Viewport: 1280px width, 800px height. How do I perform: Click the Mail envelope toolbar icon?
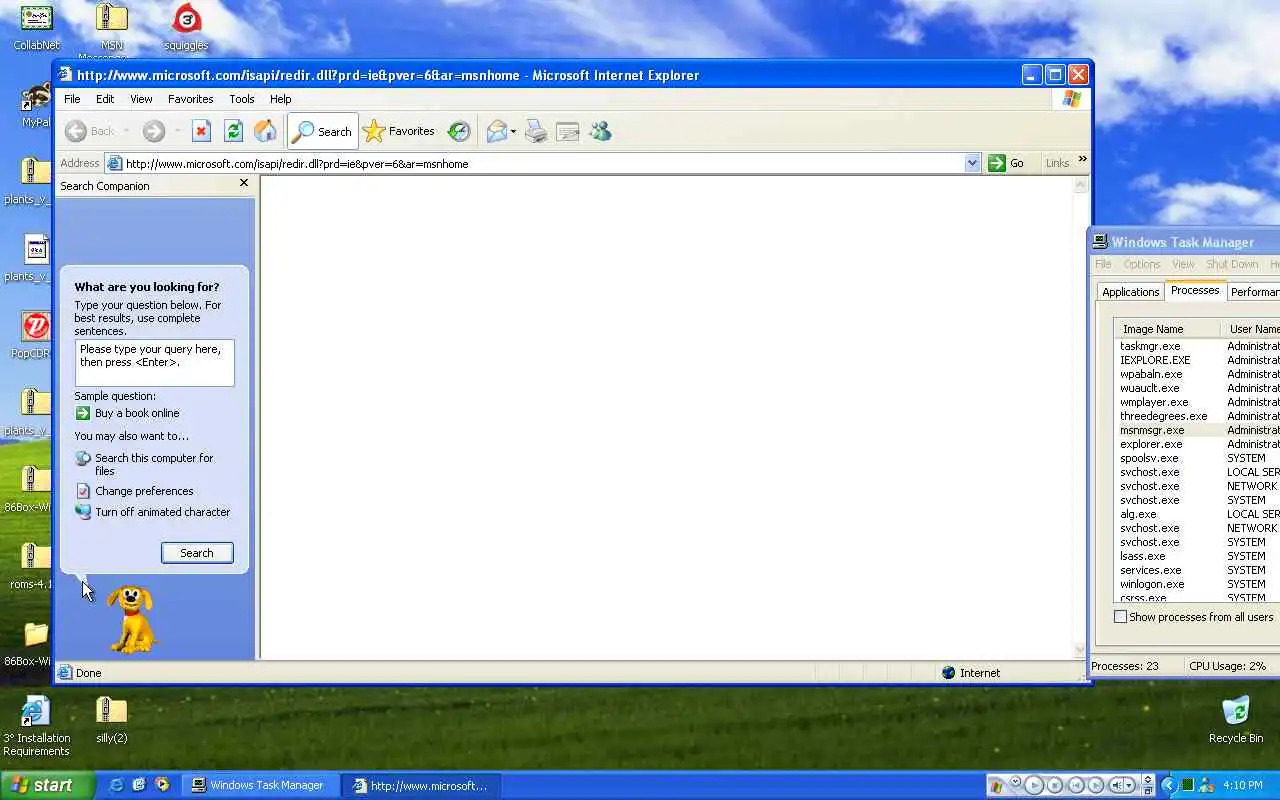pyautogui.click(x=496, y=131)
